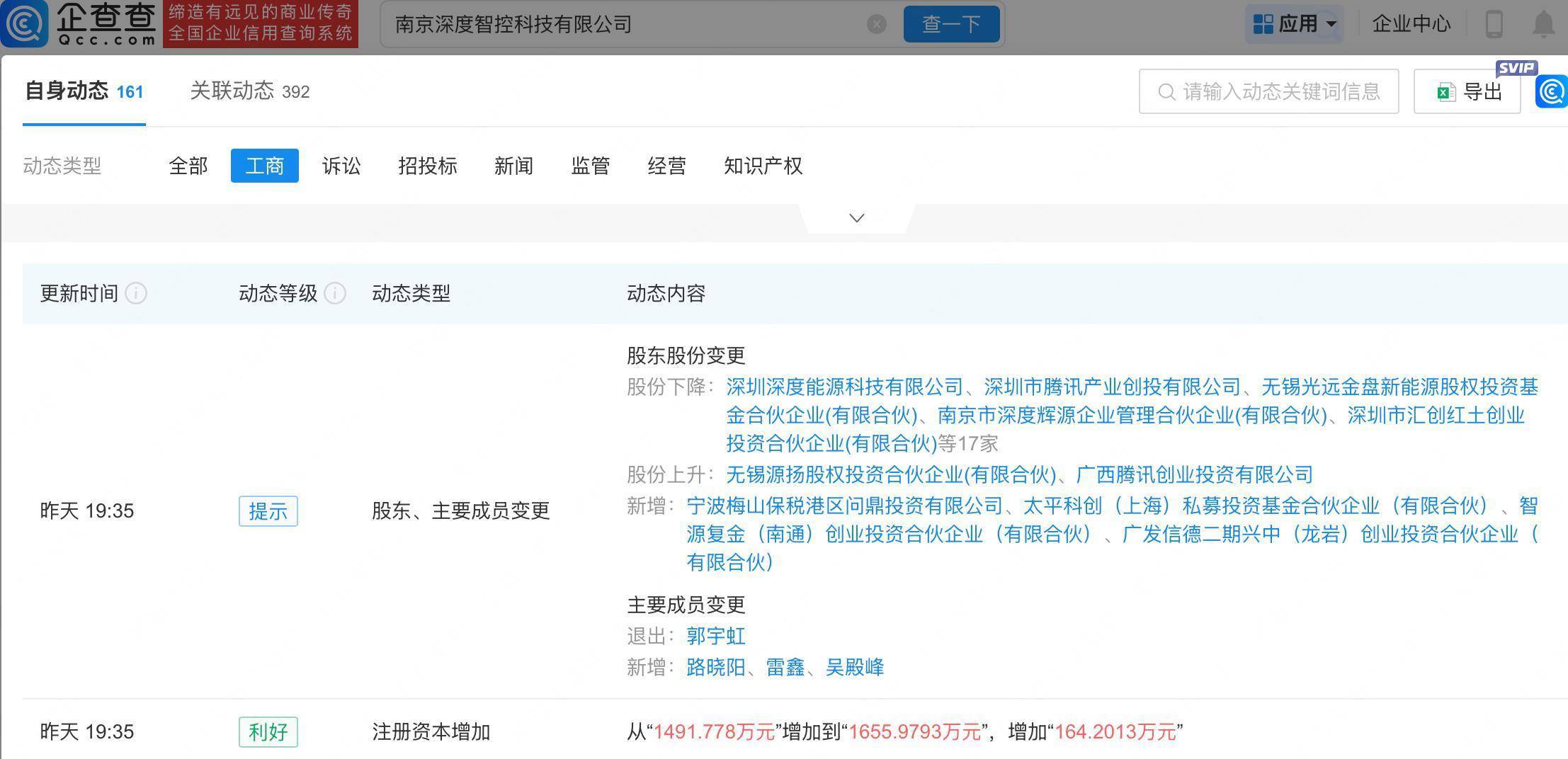Screen dimensions: 1568x759
Task: Open the 企业中心 menu item
Action: (1411, 24)
